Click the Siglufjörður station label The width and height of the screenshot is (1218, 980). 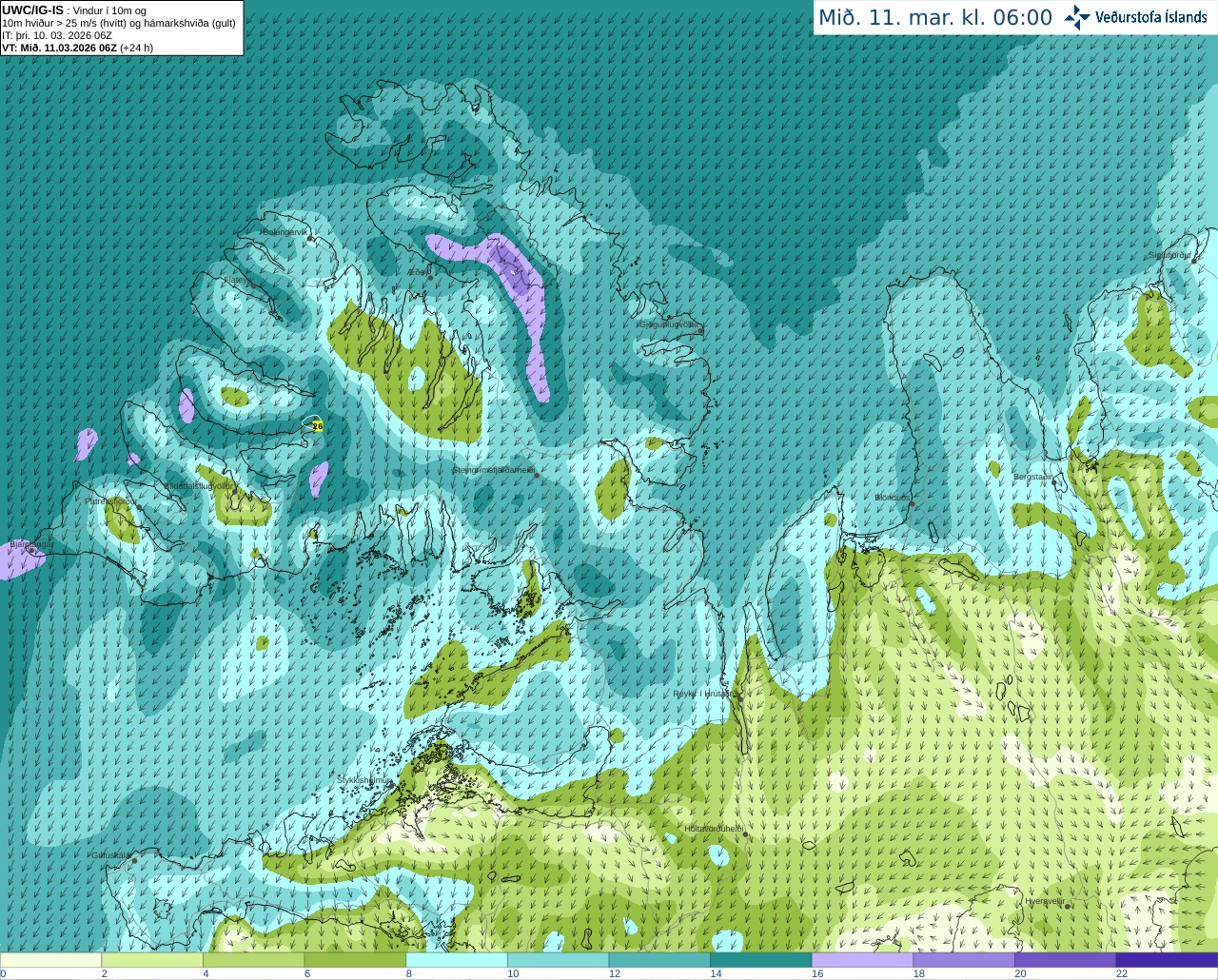coord(1169,255)
